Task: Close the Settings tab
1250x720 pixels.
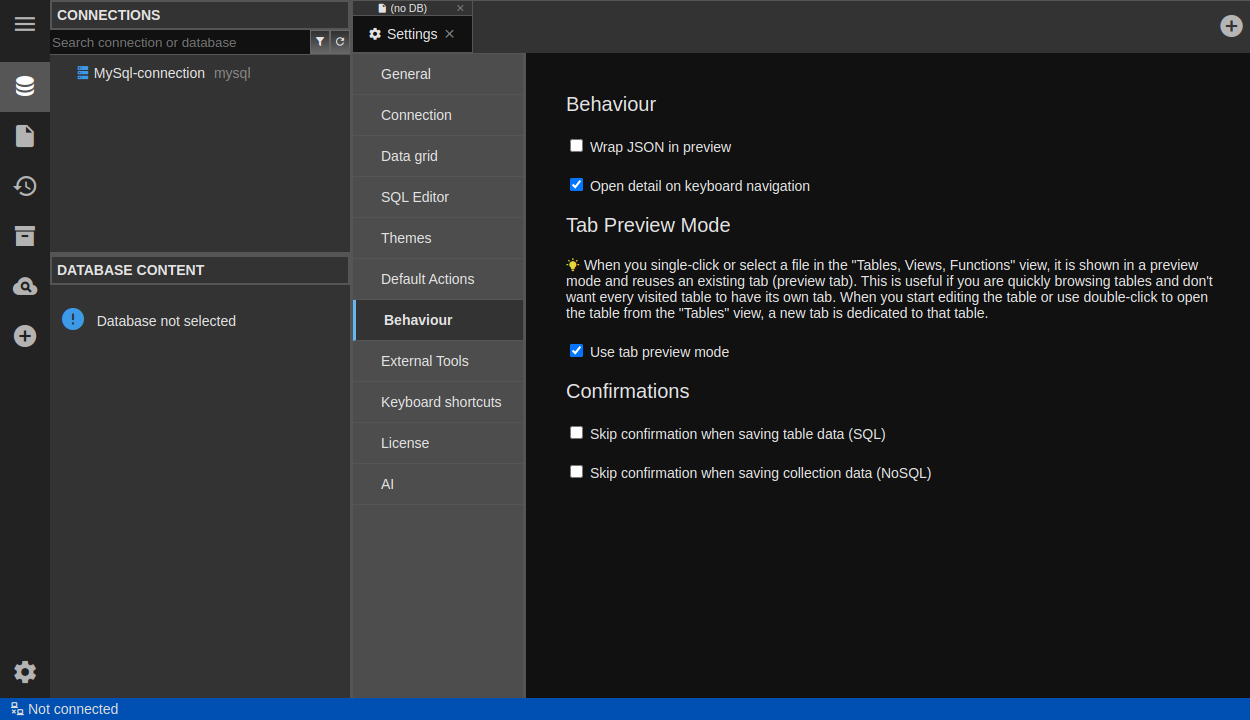Action: tap(450, 34)
